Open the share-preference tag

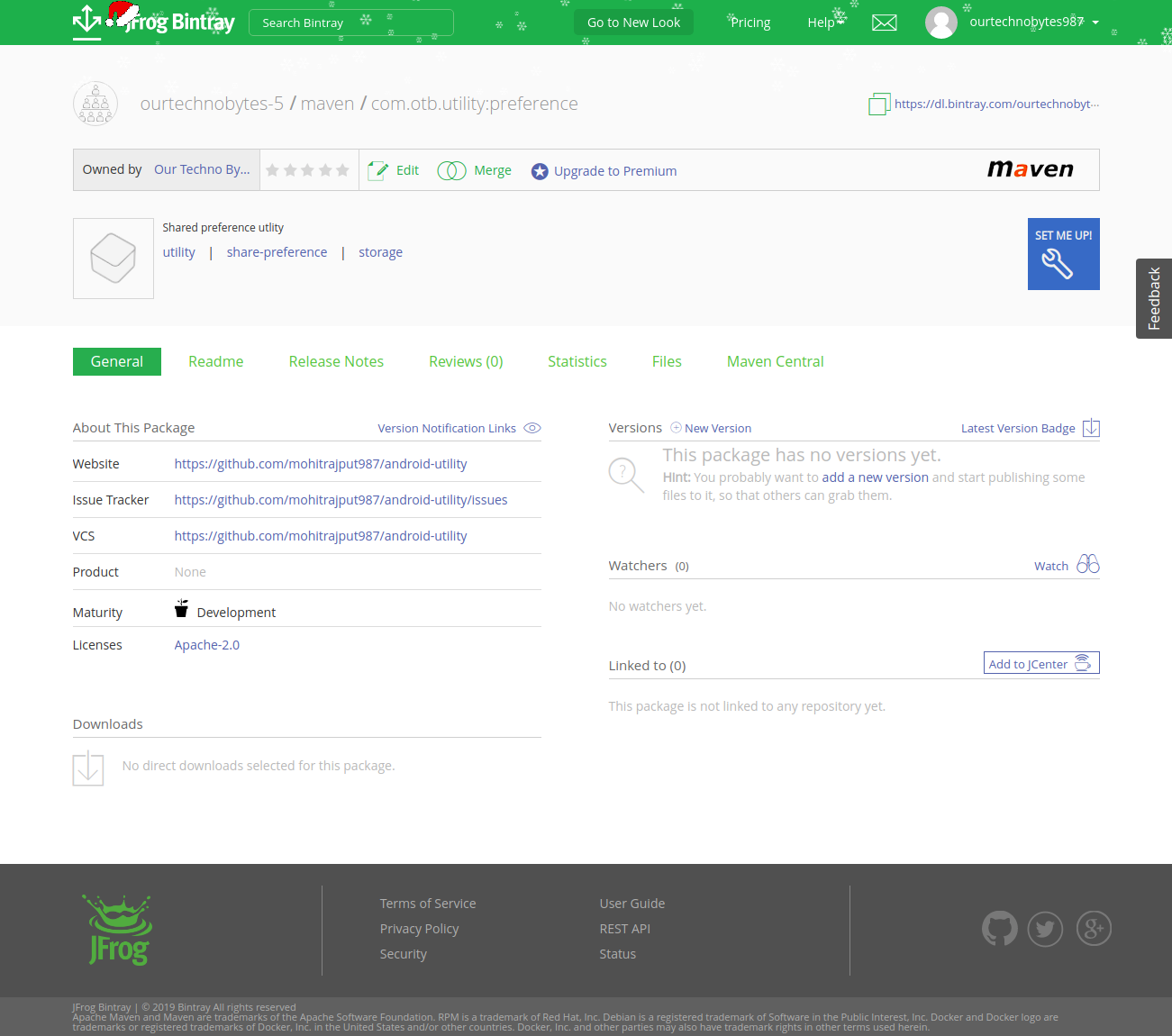click(277, 252)
